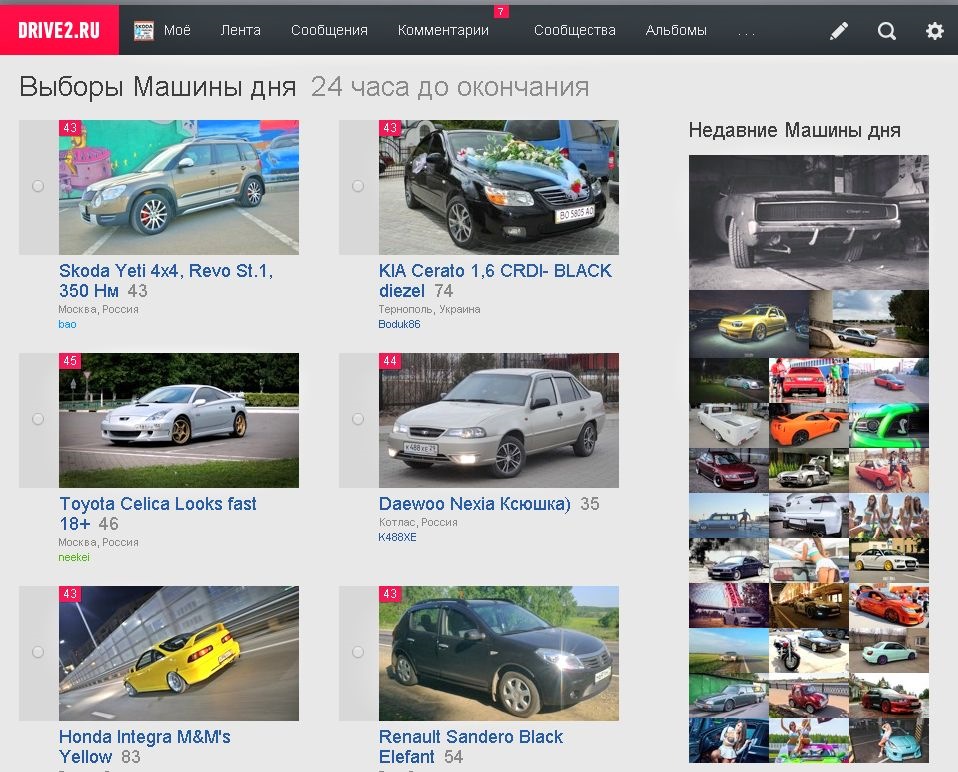Screen dimensions: 958x772
Task: Open the yellow Golf hatchback thumbnail
Action: click(x=748, y=324)
